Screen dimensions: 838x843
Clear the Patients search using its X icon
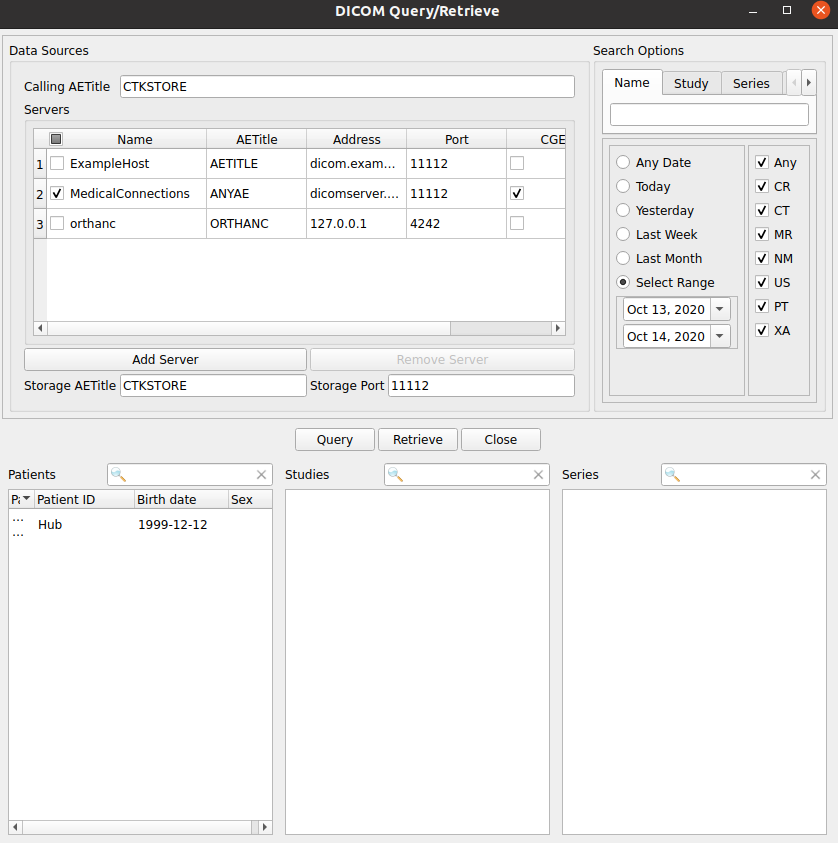(x=261, y=474)
